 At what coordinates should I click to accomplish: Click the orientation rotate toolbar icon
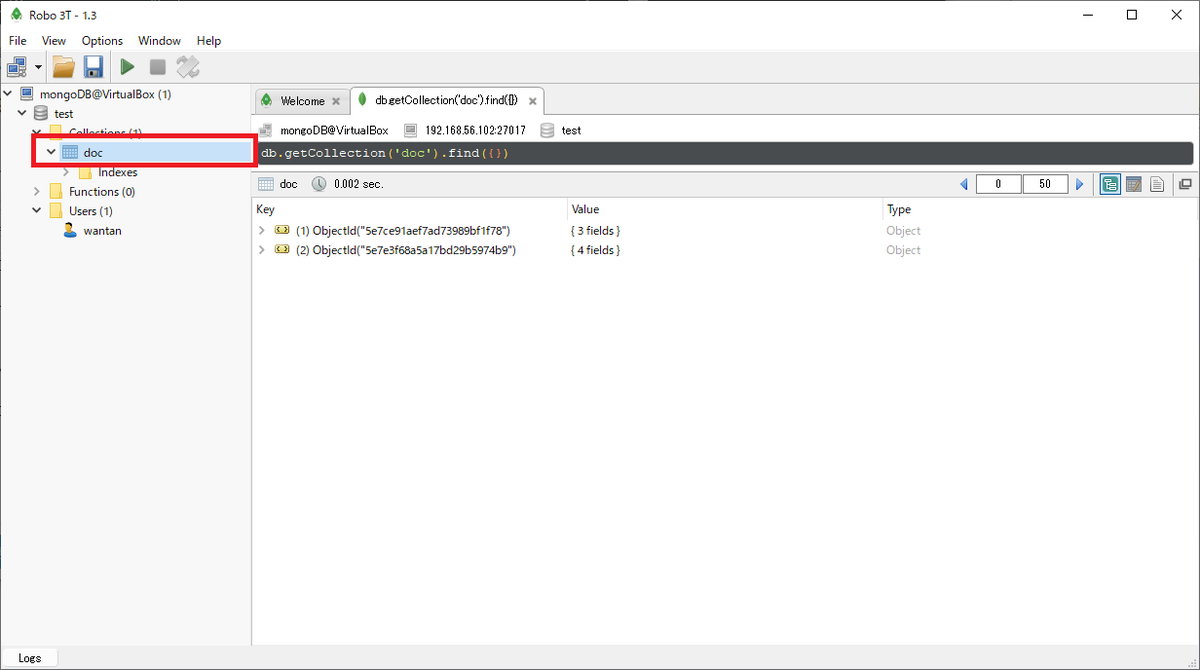click(x=188, y=67)
